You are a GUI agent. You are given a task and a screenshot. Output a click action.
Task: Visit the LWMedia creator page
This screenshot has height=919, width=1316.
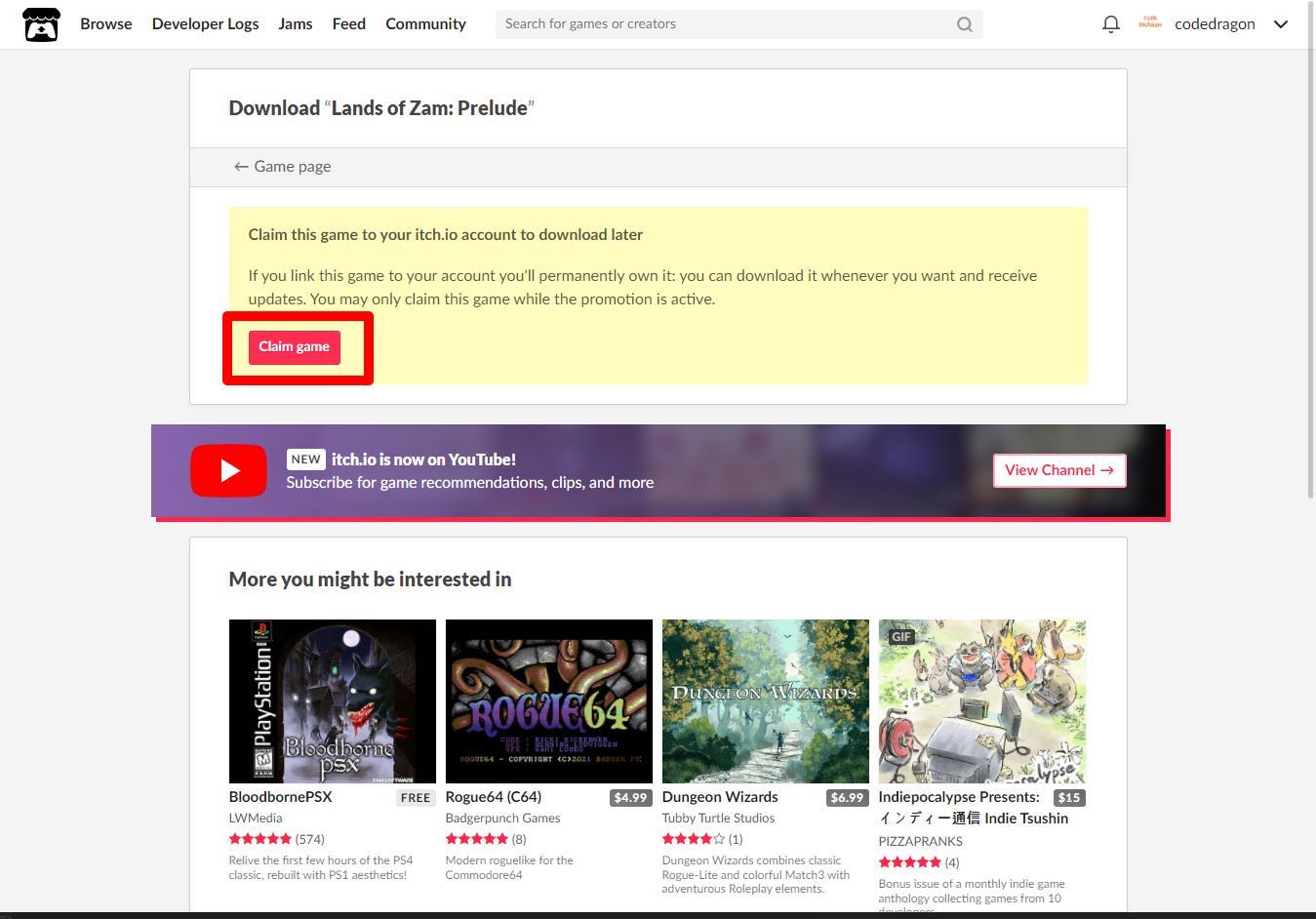pos(256,819)
